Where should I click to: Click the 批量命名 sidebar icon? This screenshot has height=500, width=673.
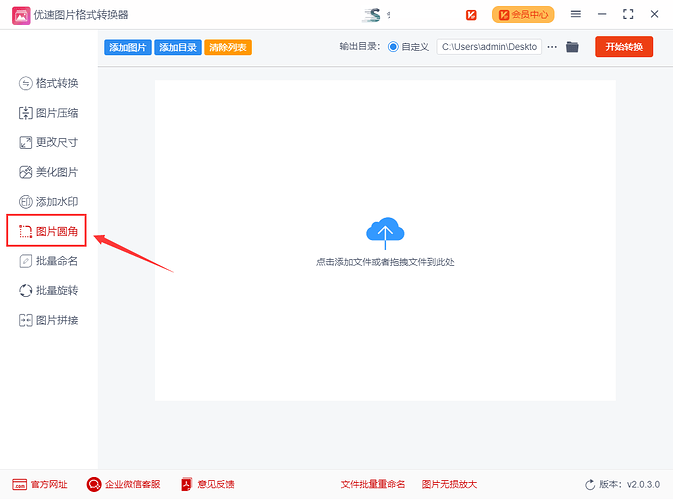pyautogui.click(x=26, y=261)
